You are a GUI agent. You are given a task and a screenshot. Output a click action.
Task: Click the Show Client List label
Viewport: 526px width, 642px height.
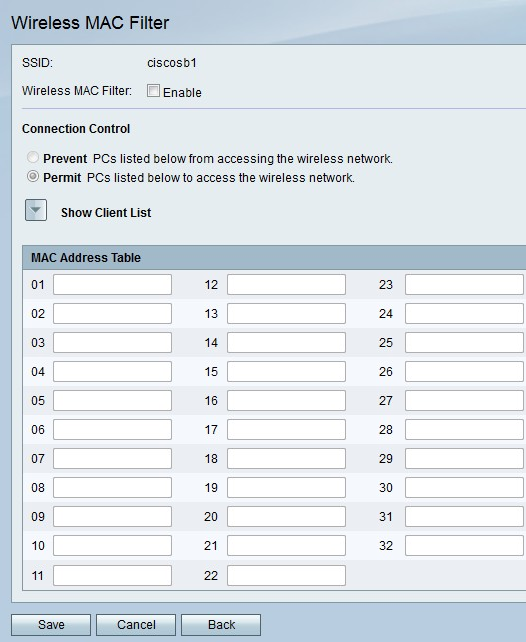[x=106, y=213]
